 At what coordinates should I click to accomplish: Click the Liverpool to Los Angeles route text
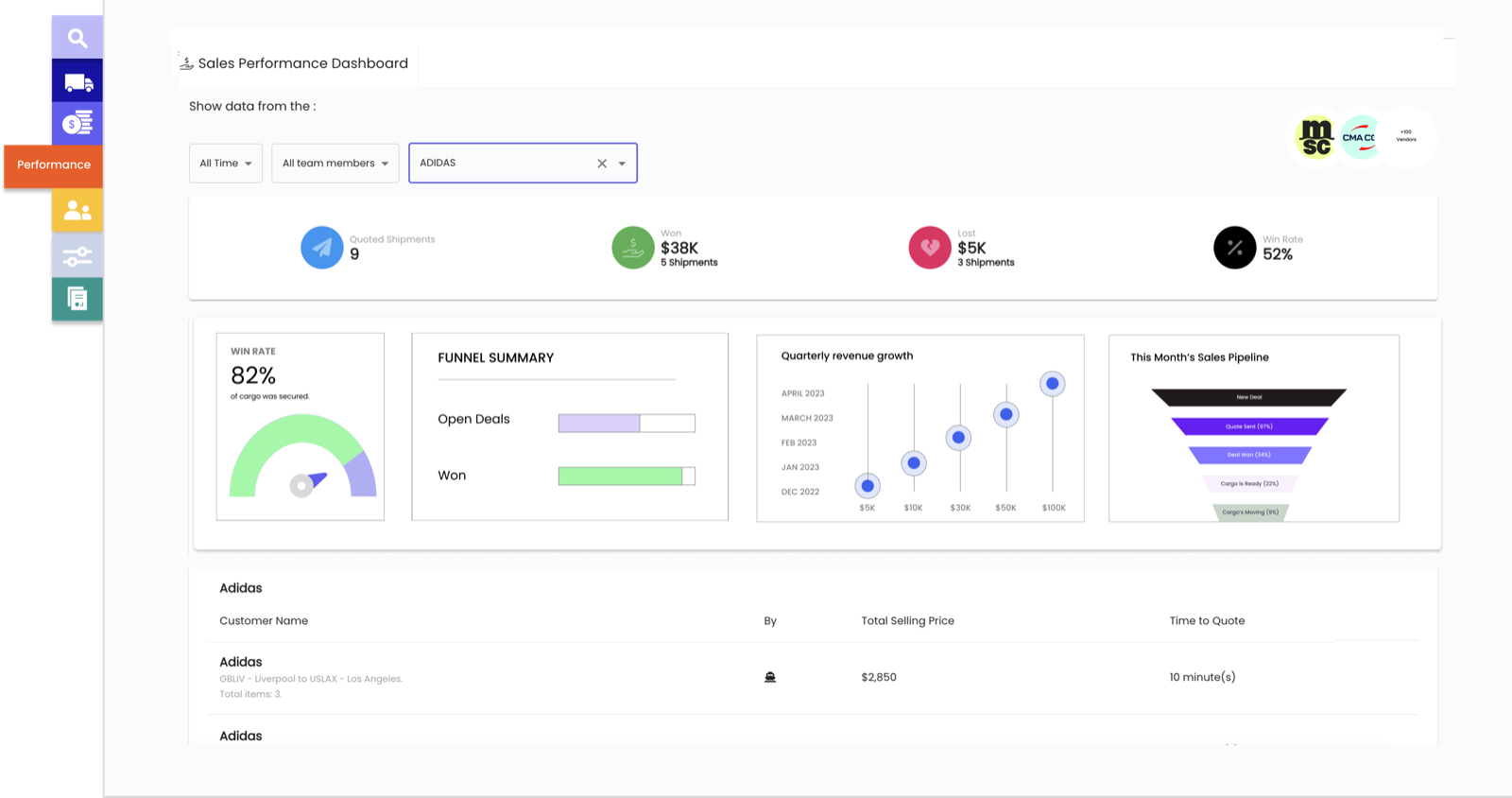click(311, 679)
